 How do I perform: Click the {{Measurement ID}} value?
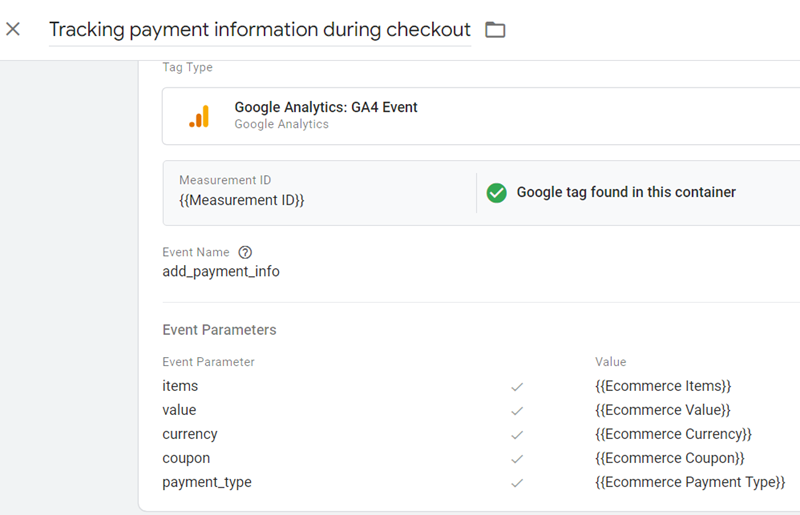point(241,200)
